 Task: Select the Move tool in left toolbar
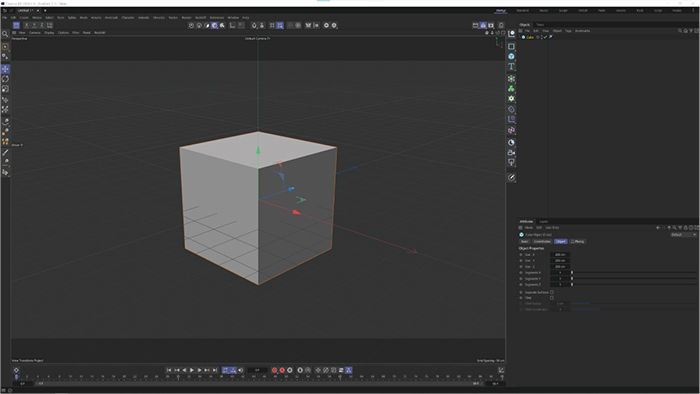5,69
